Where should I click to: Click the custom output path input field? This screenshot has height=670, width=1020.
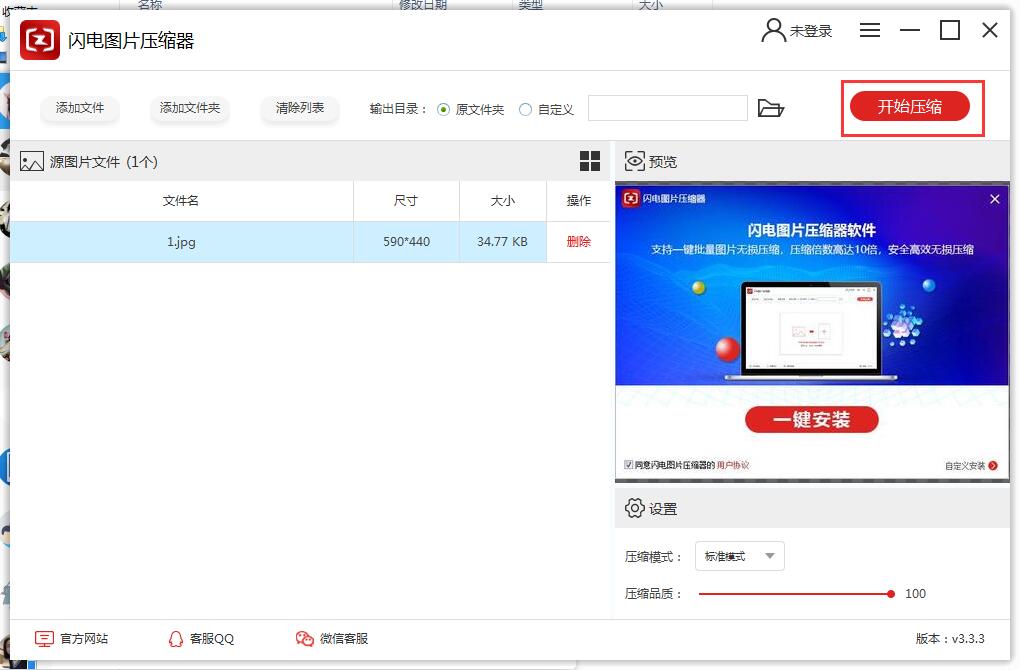click(667, 108)
